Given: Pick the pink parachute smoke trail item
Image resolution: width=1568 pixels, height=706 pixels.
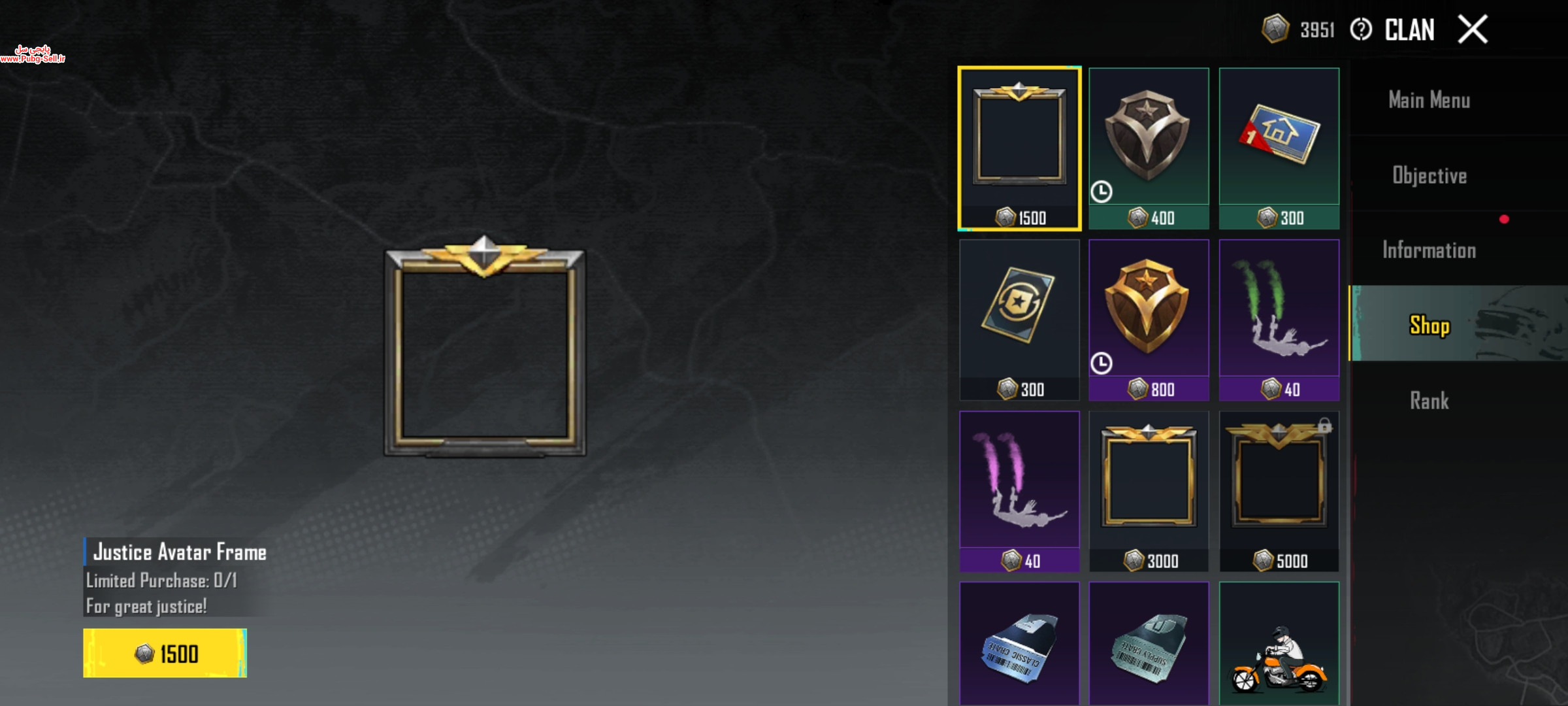Looking at the screenshot, I should 1019,492.
